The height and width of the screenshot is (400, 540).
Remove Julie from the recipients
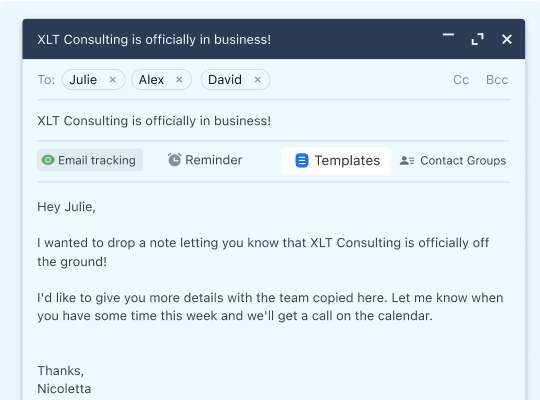113,80
